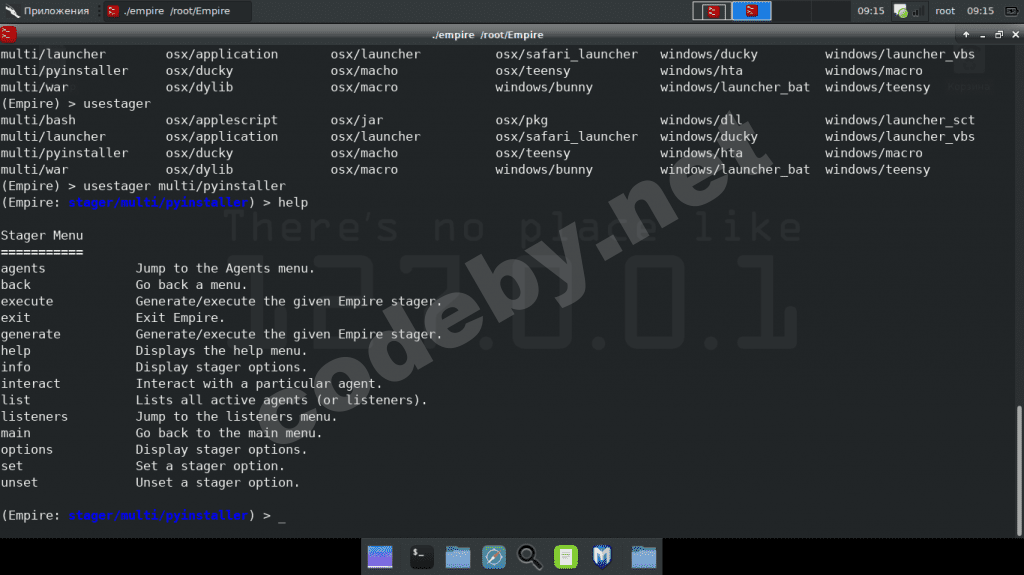Click the 'agents' command in help list
The width and height of the screenshot is (1024, 575).
23,269
